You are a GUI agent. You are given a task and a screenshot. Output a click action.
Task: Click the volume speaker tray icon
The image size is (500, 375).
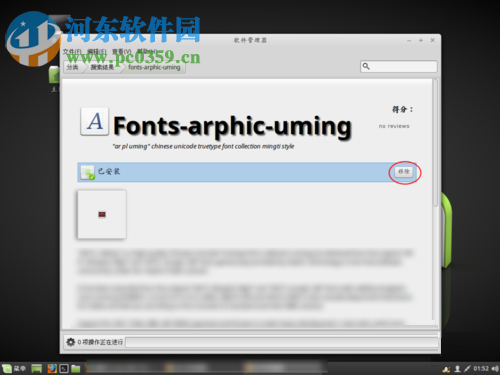click(x=495, y=368)
